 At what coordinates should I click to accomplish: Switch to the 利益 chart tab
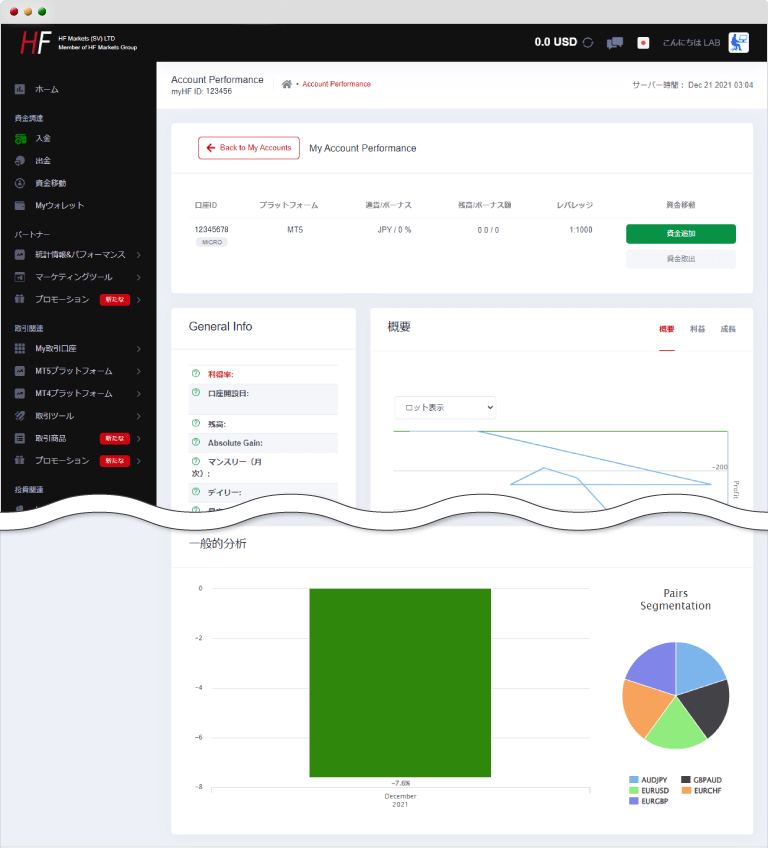(x=697, y=329)
